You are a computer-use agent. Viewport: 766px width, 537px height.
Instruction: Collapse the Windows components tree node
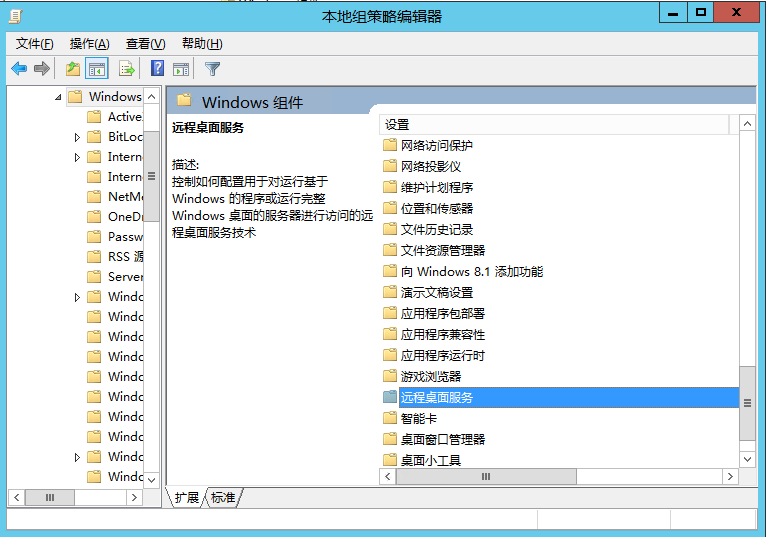[58, 97]
